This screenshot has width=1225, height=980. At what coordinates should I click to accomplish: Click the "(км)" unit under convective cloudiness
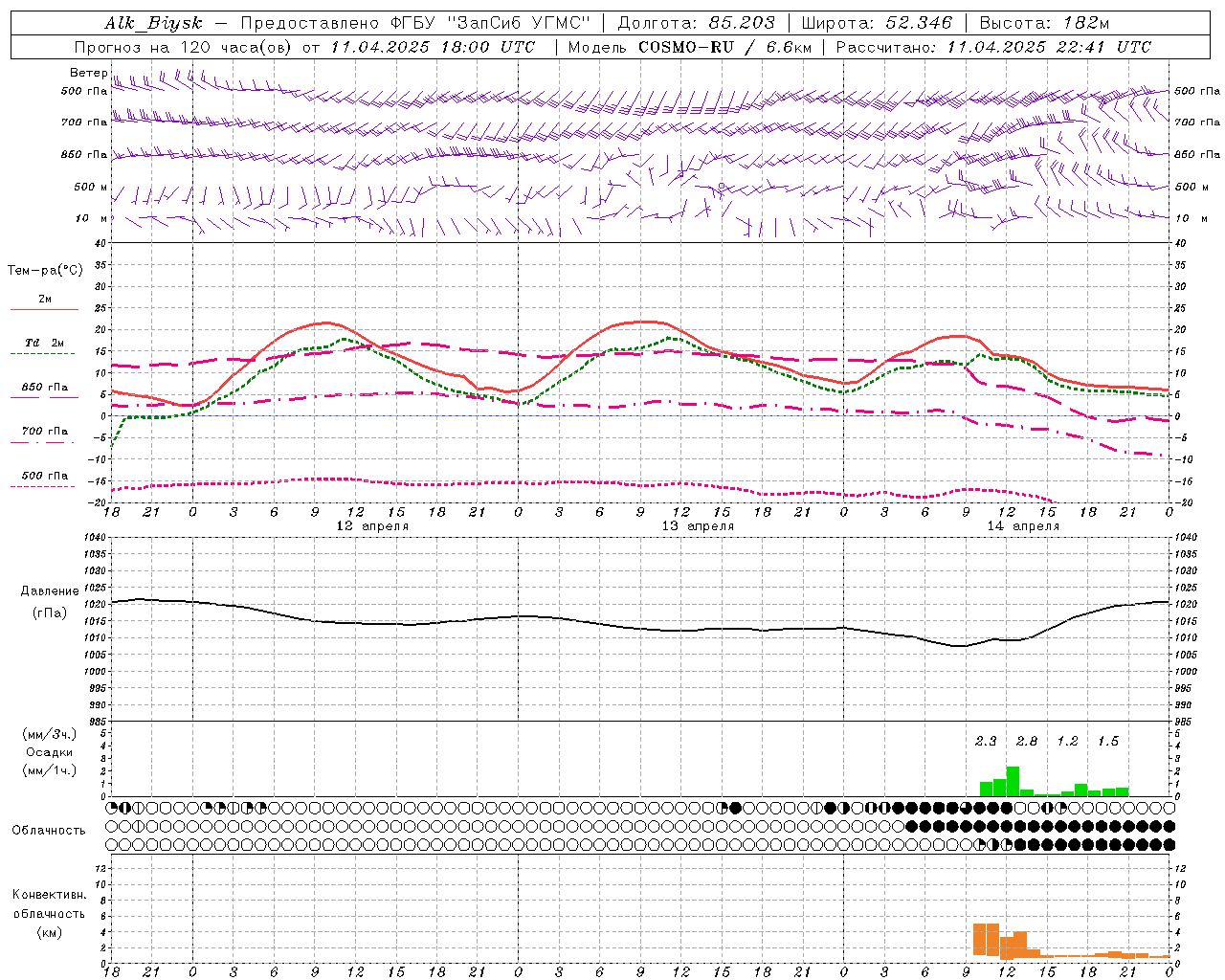[x=49, y=932]
